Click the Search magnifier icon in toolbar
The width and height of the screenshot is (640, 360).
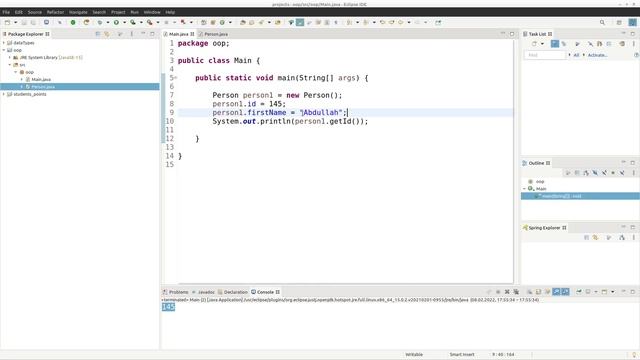pos(602,22)
